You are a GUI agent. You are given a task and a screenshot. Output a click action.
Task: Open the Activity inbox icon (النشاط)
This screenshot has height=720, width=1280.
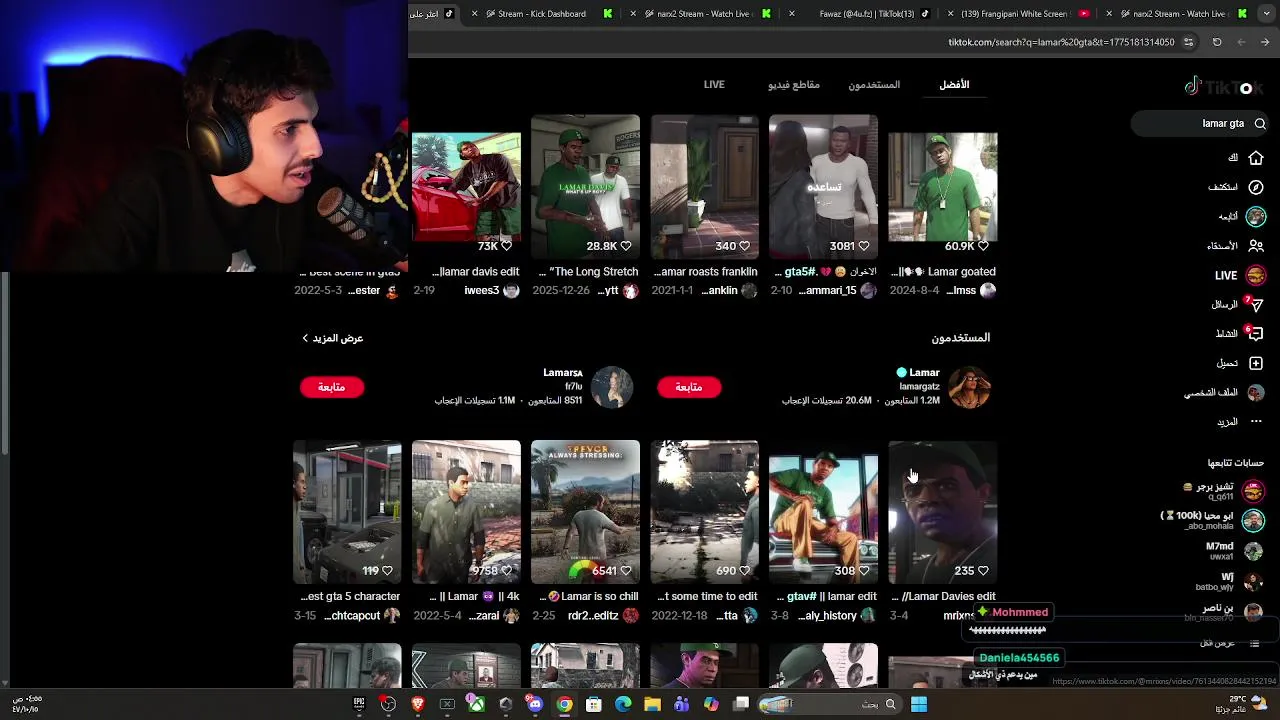pyautogui.click(x=1256, y=334)
